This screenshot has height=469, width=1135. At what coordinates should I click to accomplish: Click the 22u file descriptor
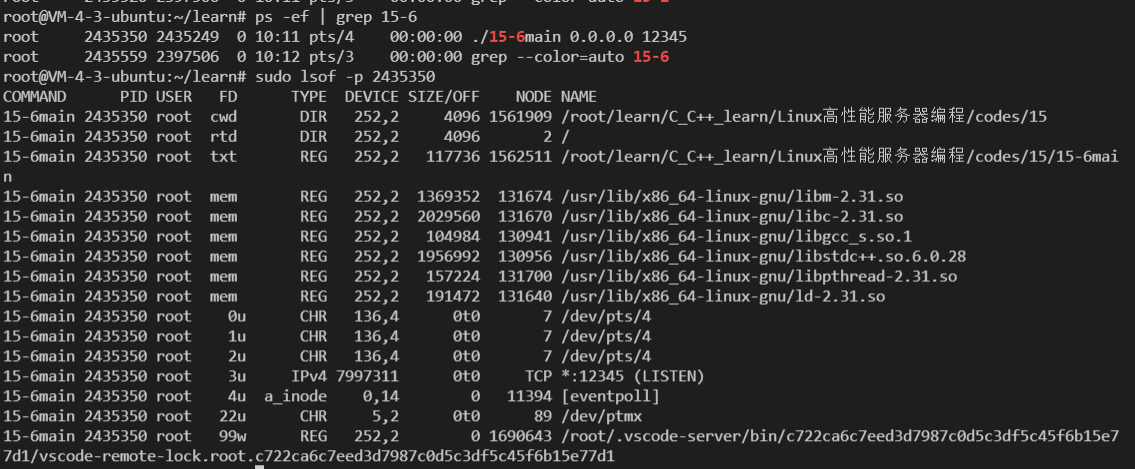coord(232,416)
